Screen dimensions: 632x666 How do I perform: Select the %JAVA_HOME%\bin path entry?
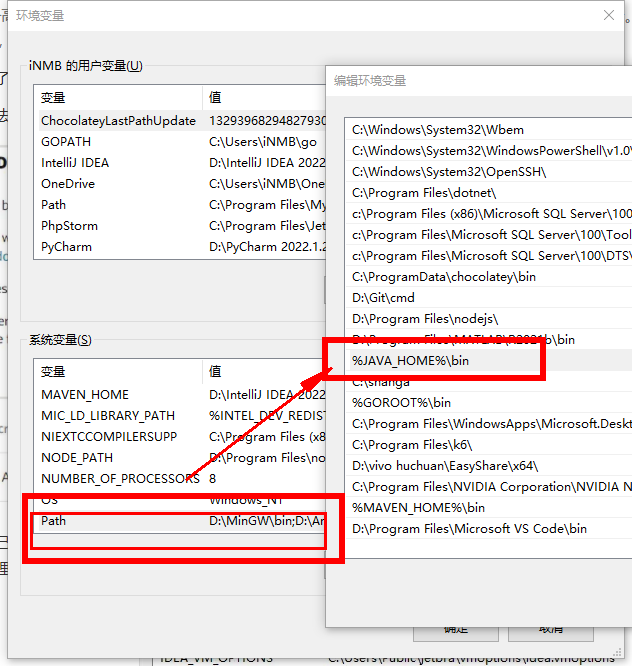tap(410, 360)
